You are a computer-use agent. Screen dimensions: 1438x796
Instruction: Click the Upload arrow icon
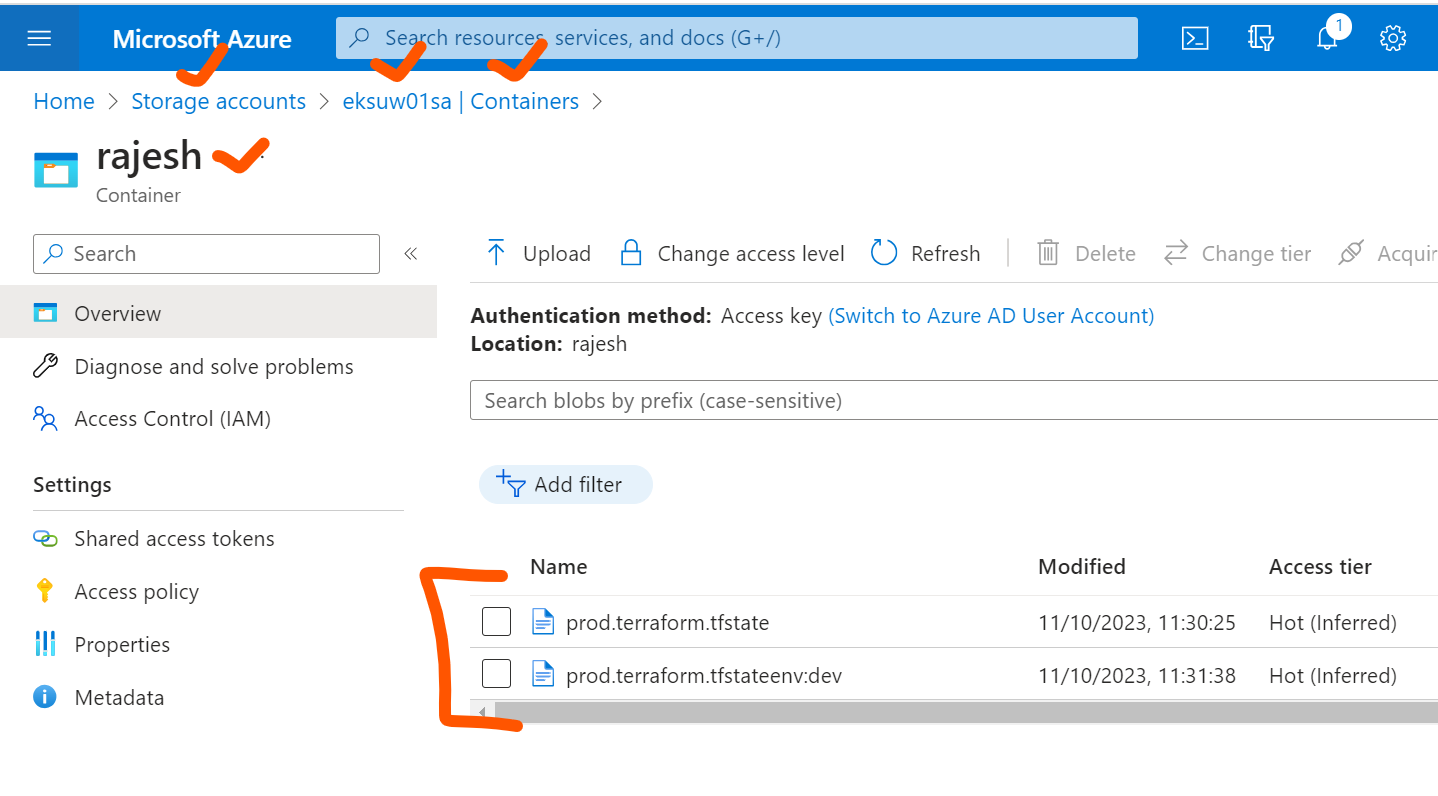click(x=496, y=253)
